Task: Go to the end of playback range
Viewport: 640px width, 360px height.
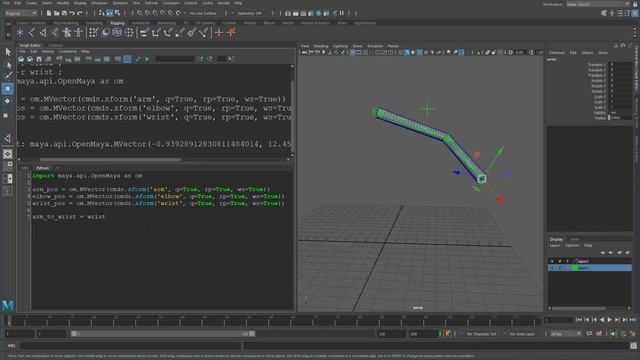Action: (x=632, y=320)
